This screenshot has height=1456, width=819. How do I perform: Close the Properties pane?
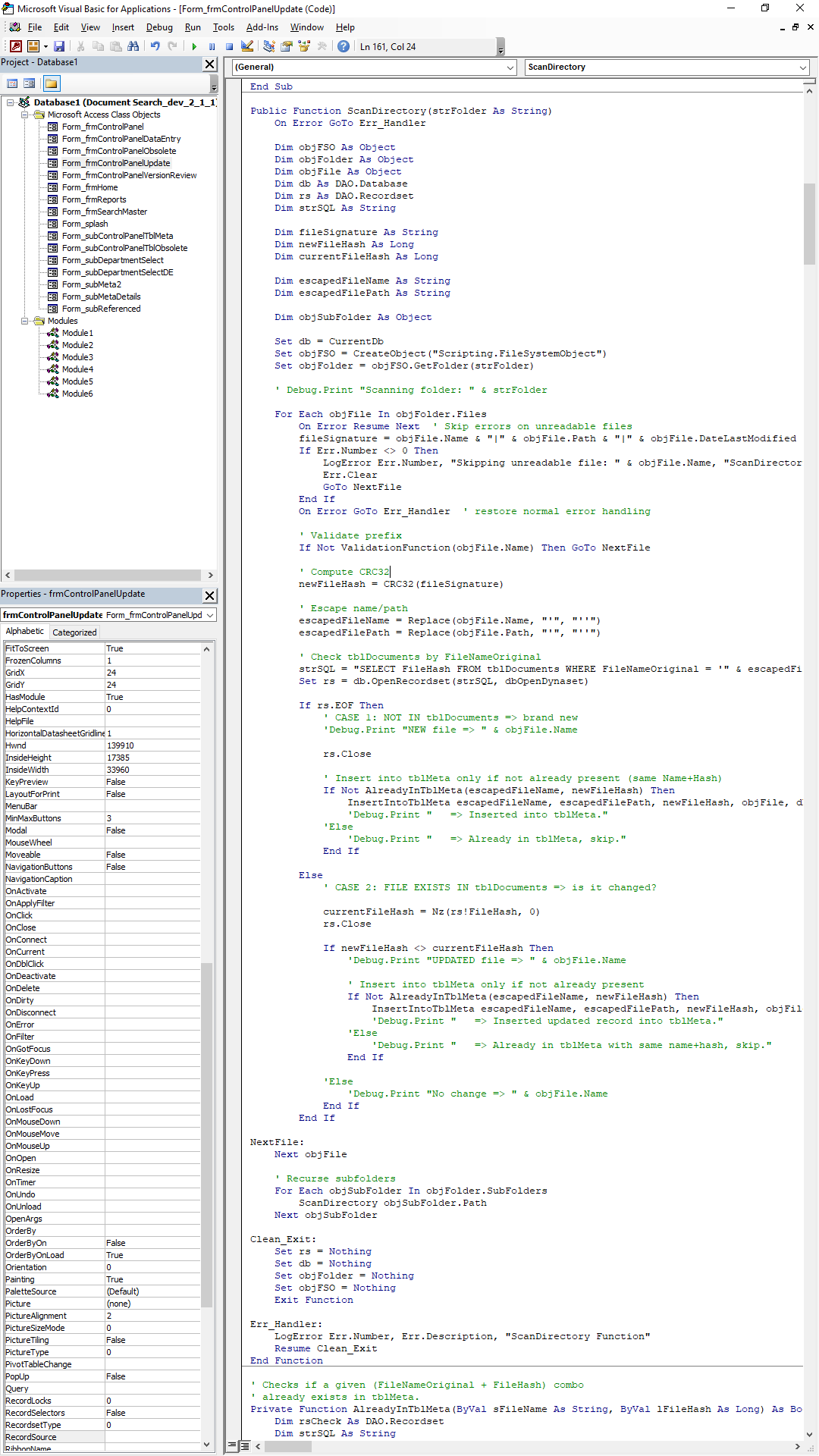pyautogui.click(x=210, y=595)
